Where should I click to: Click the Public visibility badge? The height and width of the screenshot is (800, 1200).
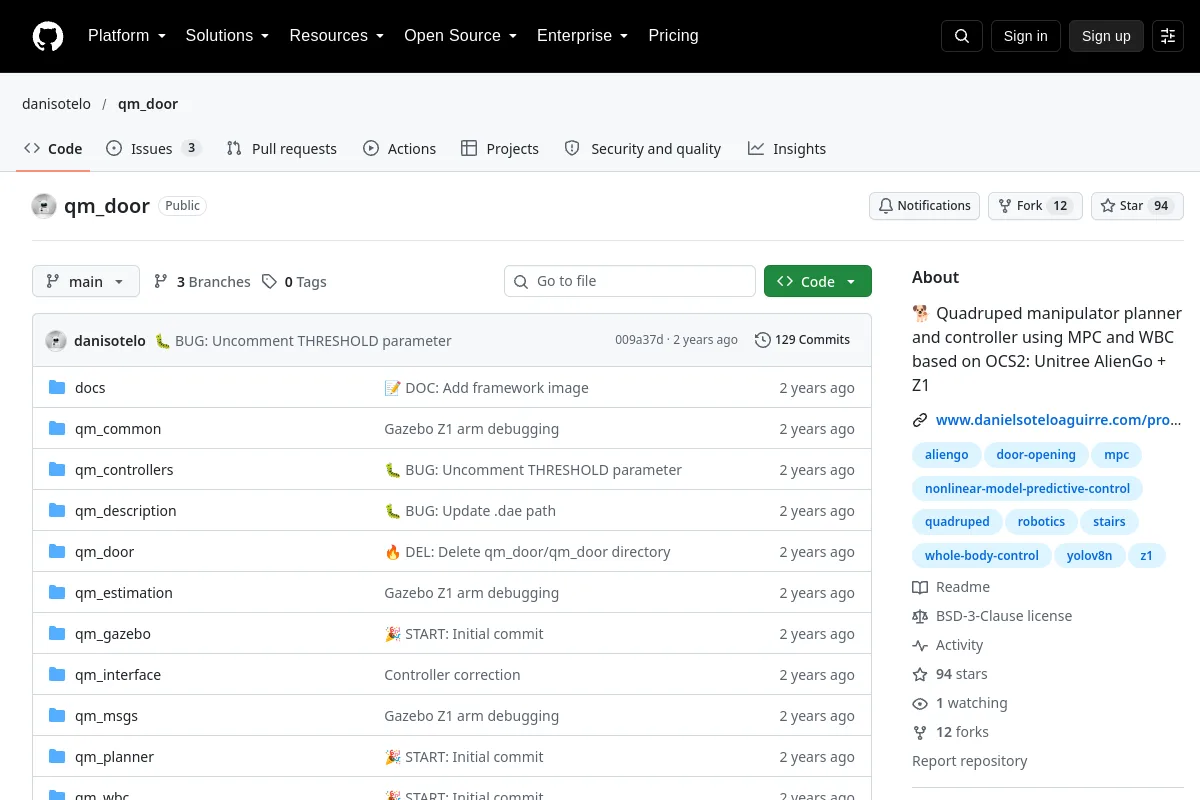point(183,206)
